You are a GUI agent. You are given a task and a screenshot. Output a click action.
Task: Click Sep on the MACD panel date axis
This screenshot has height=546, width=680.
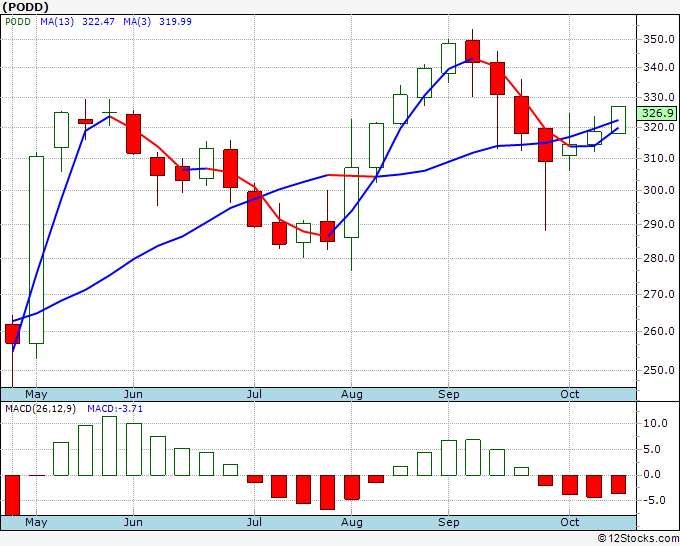click(x=448, y=523)
